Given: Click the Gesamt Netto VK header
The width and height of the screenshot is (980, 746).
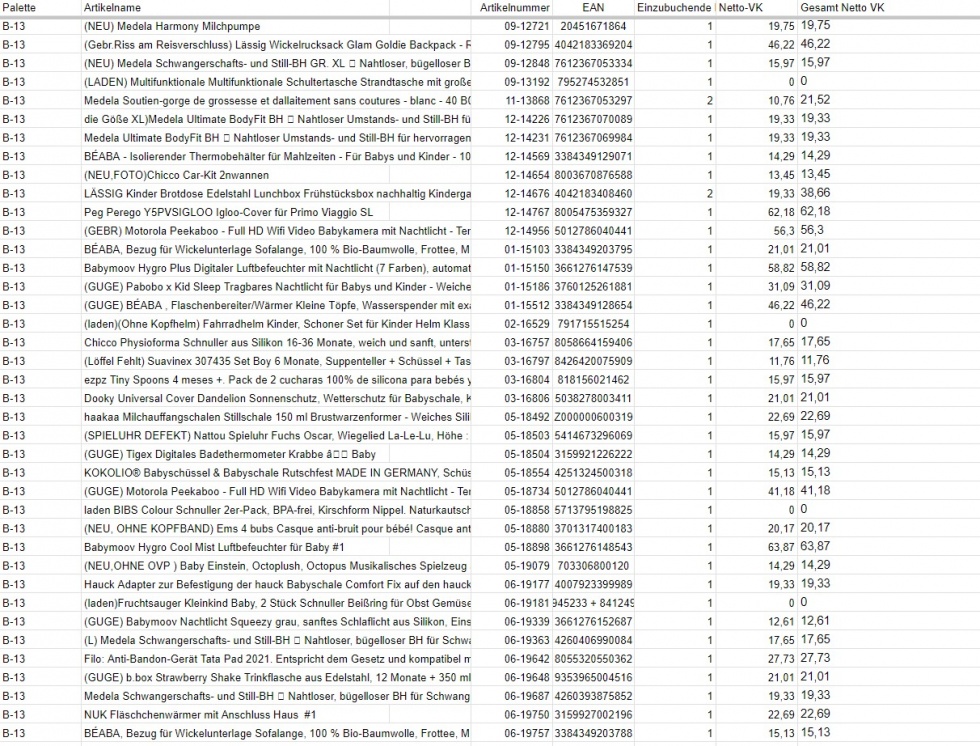Looking at the screenshot, I should 842,7.
